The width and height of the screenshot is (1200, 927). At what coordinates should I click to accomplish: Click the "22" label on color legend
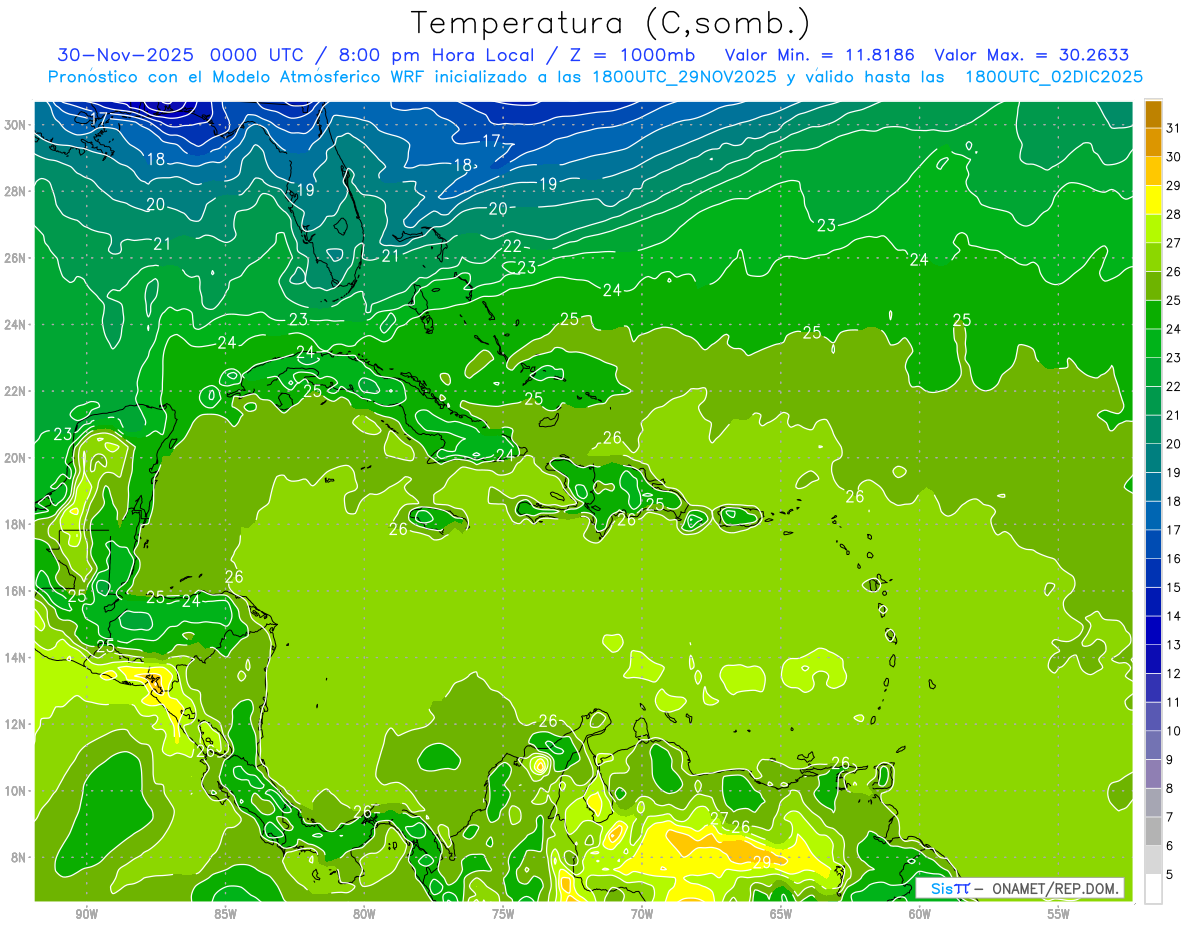1174,386
